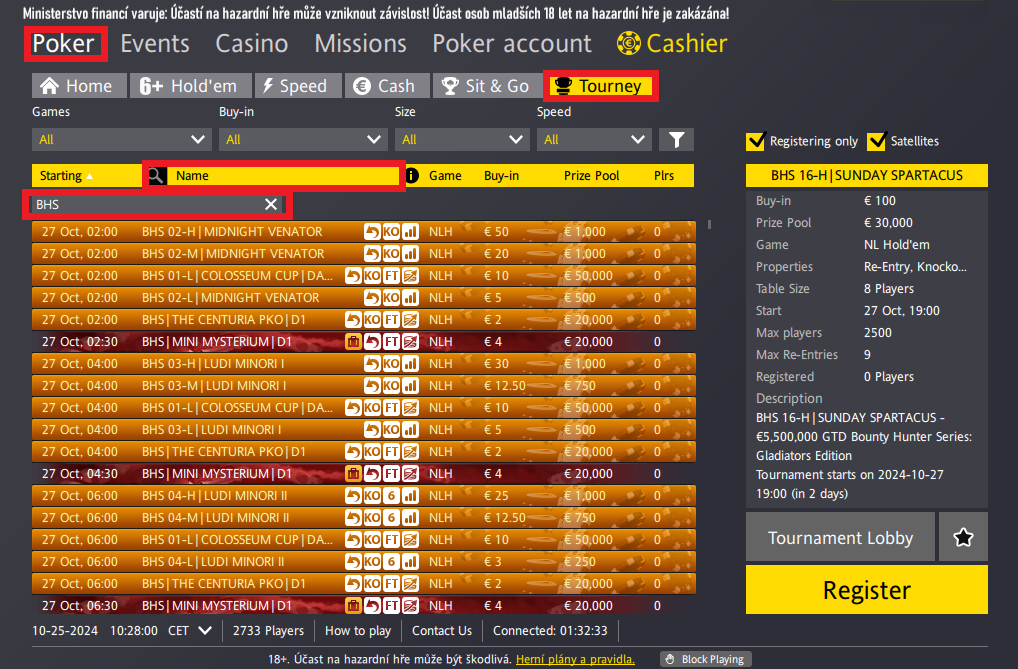Click KO icon in 06:00 Colosseum Cup row
The height and width of the screenshot is (669, 1018).
pyautogui.click(x=373, y=540)
